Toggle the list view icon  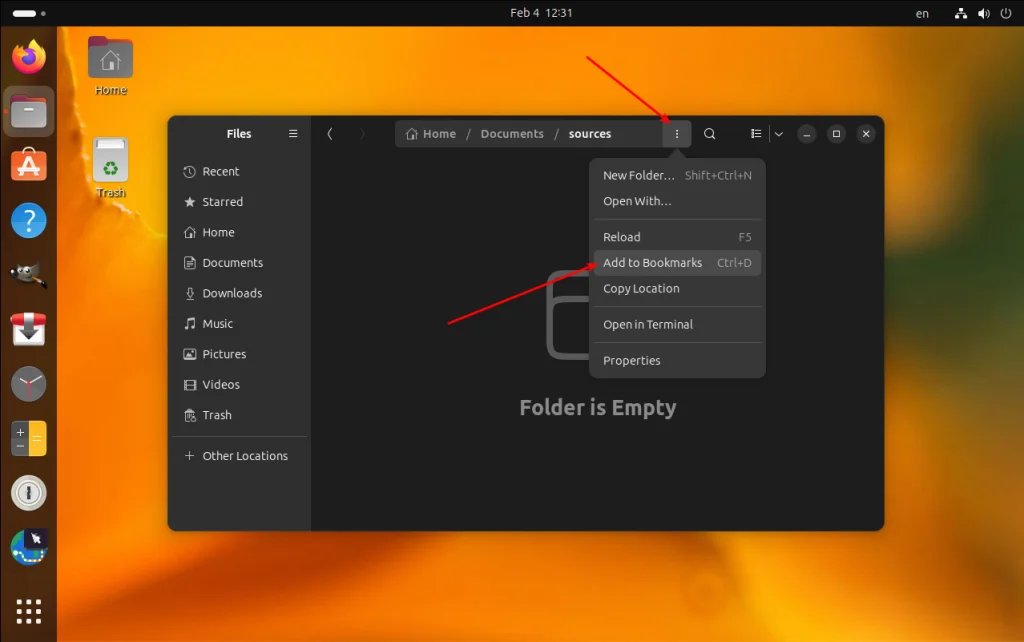pos(756,134)
